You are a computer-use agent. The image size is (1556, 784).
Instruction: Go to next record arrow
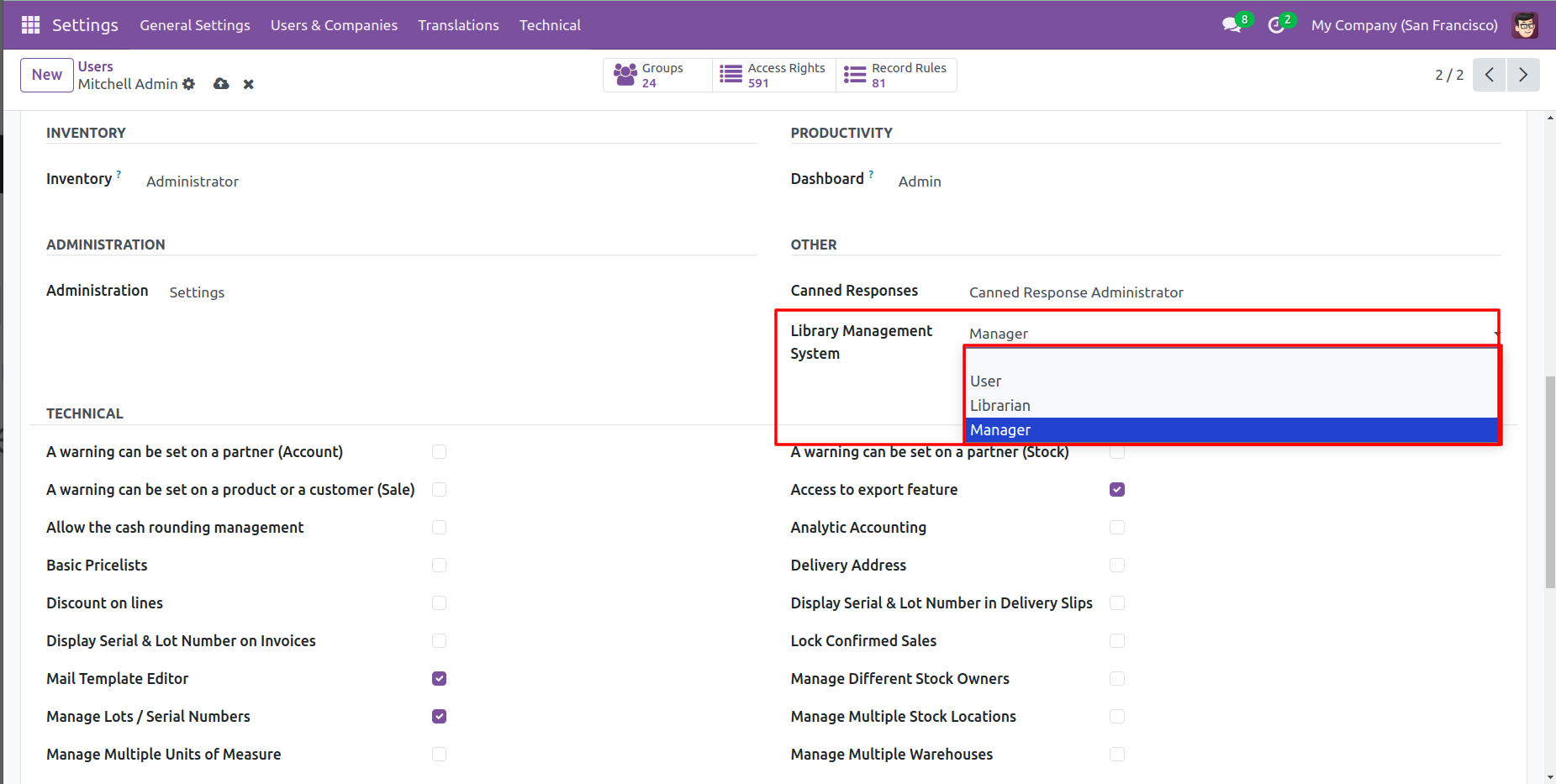point(1523,75)
